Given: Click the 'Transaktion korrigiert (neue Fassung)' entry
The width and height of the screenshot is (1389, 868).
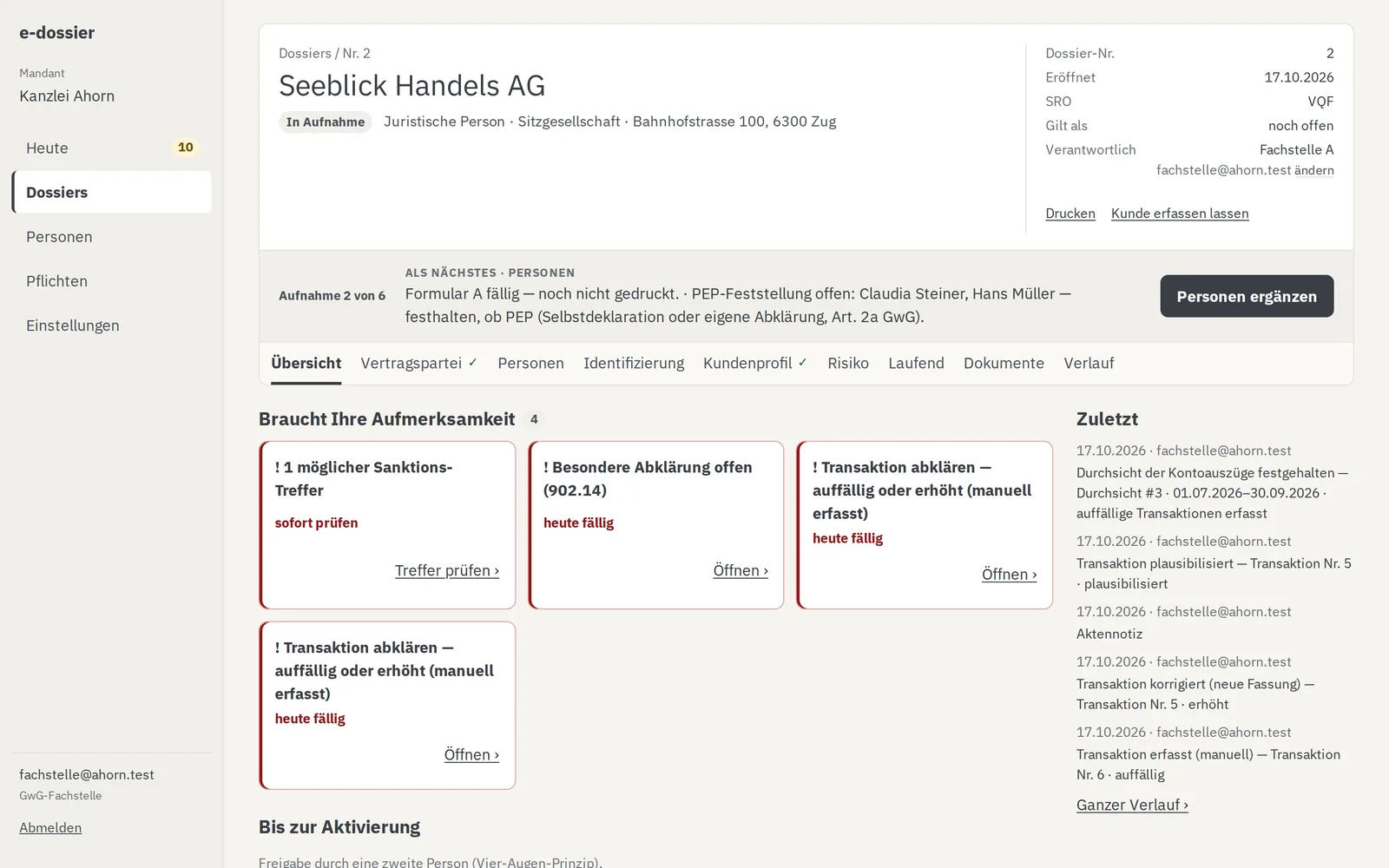Looking at the screenshot, I should tap(1195, 694).
